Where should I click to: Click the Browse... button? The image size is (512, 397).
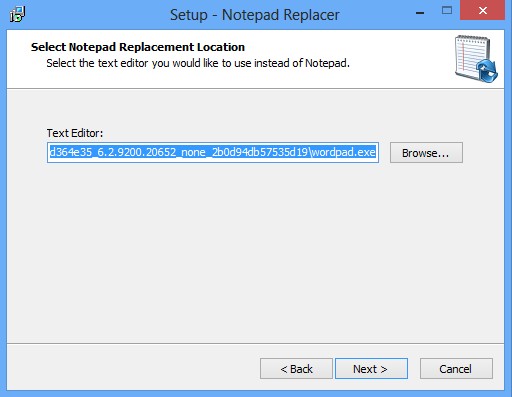[x=426, y=153]
